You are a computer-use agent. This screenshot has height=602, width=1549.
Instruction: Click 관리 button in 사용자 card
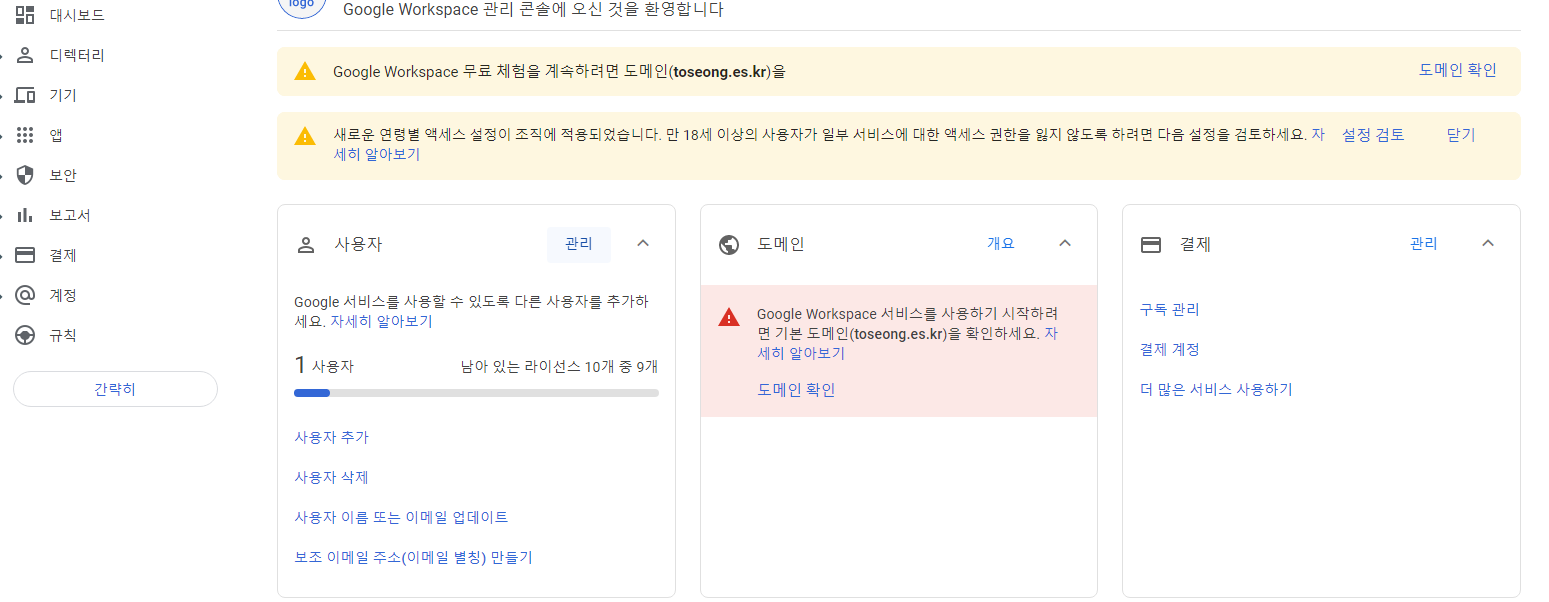click(x=579, y=244)
